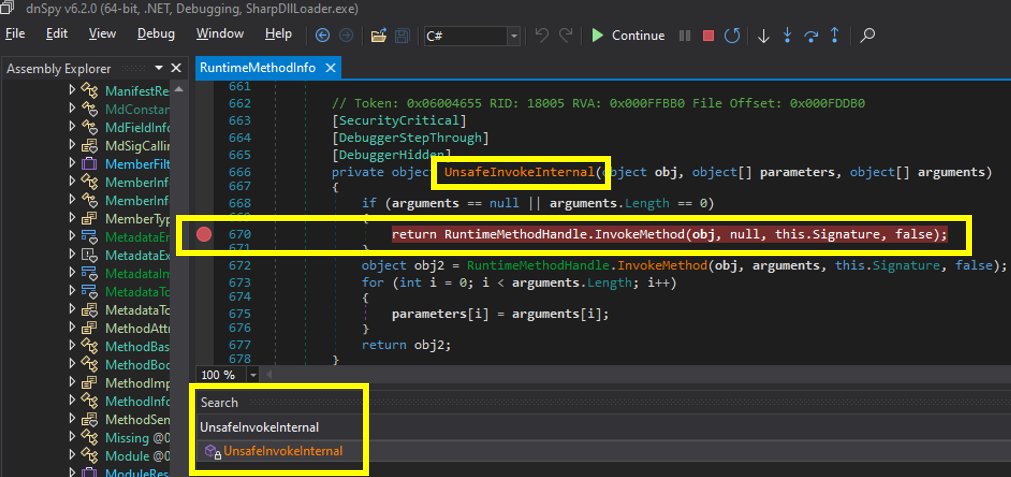Click the code editor horizontal scroll left arrow
Screen dimensions: 1011x477
[270, 375]
